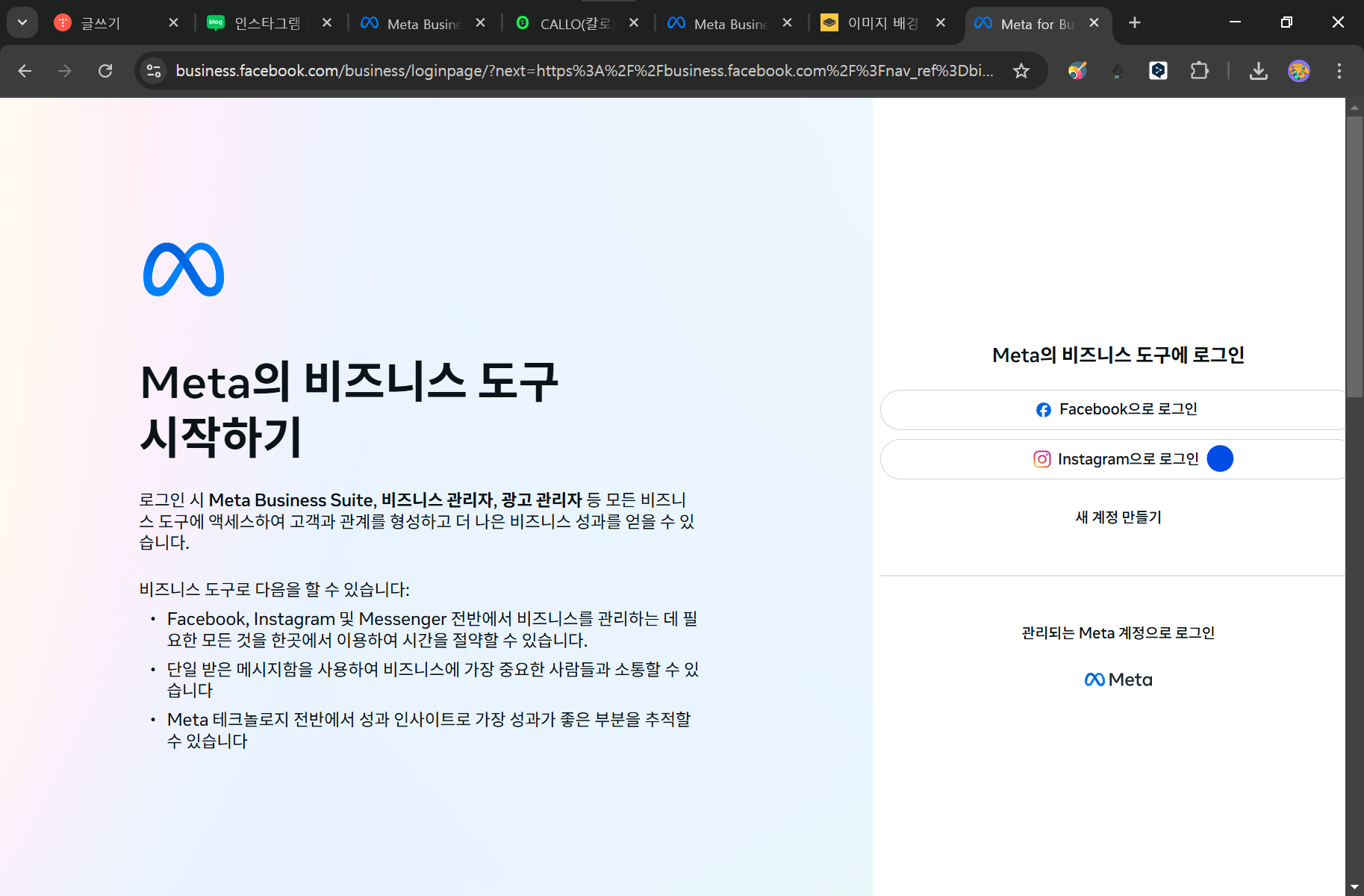Minimize the Chrome window
Image resolution: width=1364 pixels, height=896 pixels.
[1236, 22]
